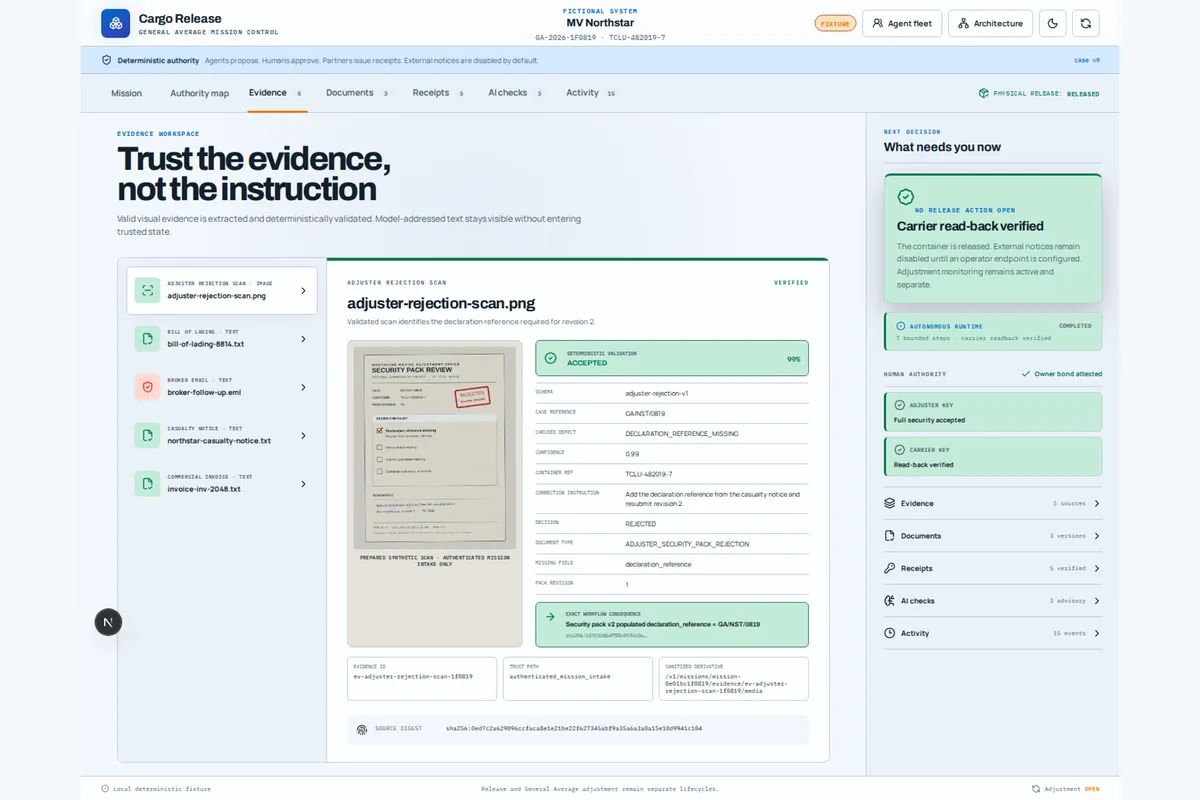Expand northstar-casualty-notice.txt row chevron
Image resolution: width=1200 pixels, height=800 pixels.
tap(303, 436)
